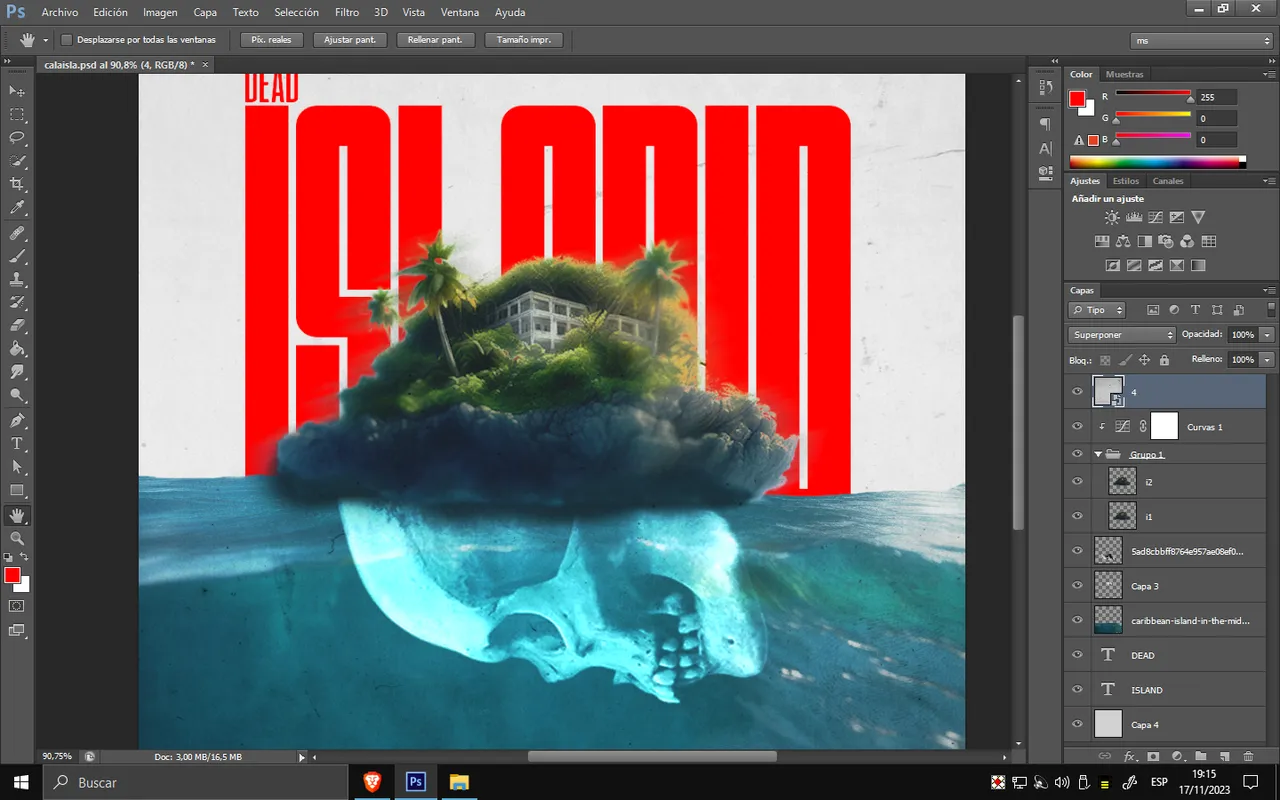The image size is (1280, 800).
Task: Select the Horizontal Type tool
Action: click(x=17, y=444)
